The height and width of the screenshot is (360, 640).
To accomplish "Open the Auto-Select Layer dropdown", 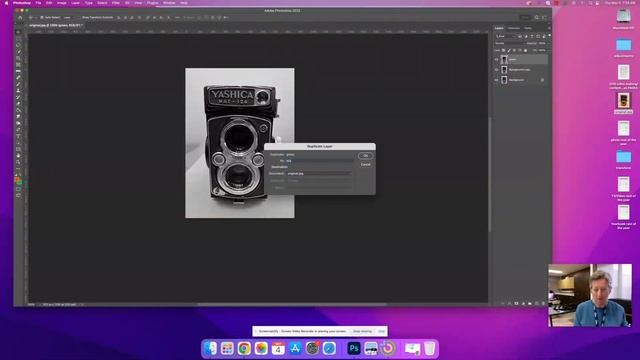I will click(x=68, y=18).
